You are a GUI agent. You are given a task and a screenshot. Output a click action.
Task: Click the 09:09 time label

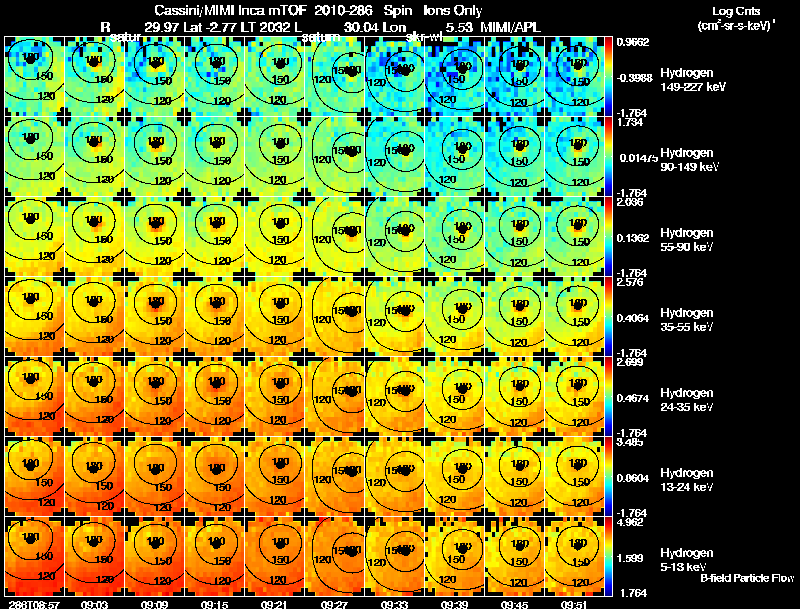click(155, 604)
